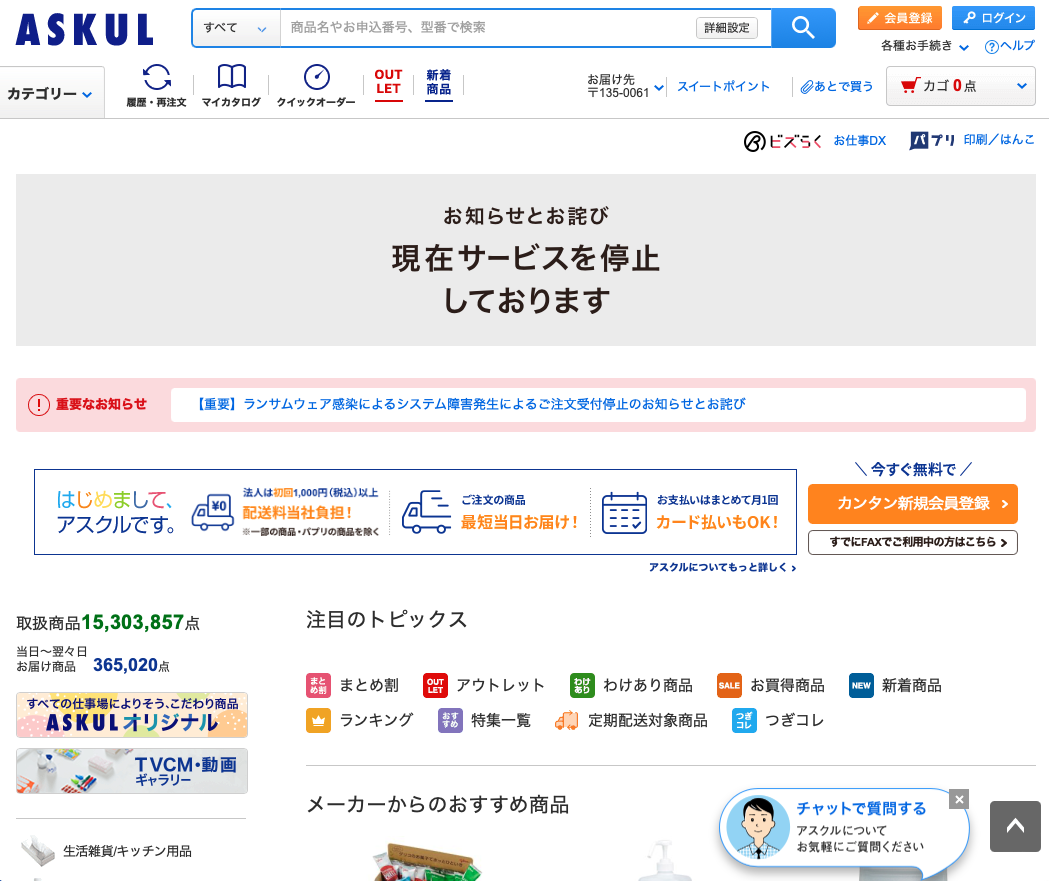The height and width of the screenshot is (881, 1049).
Task: Open the procedures dropdown menu
Action: [x=925, y=46]
